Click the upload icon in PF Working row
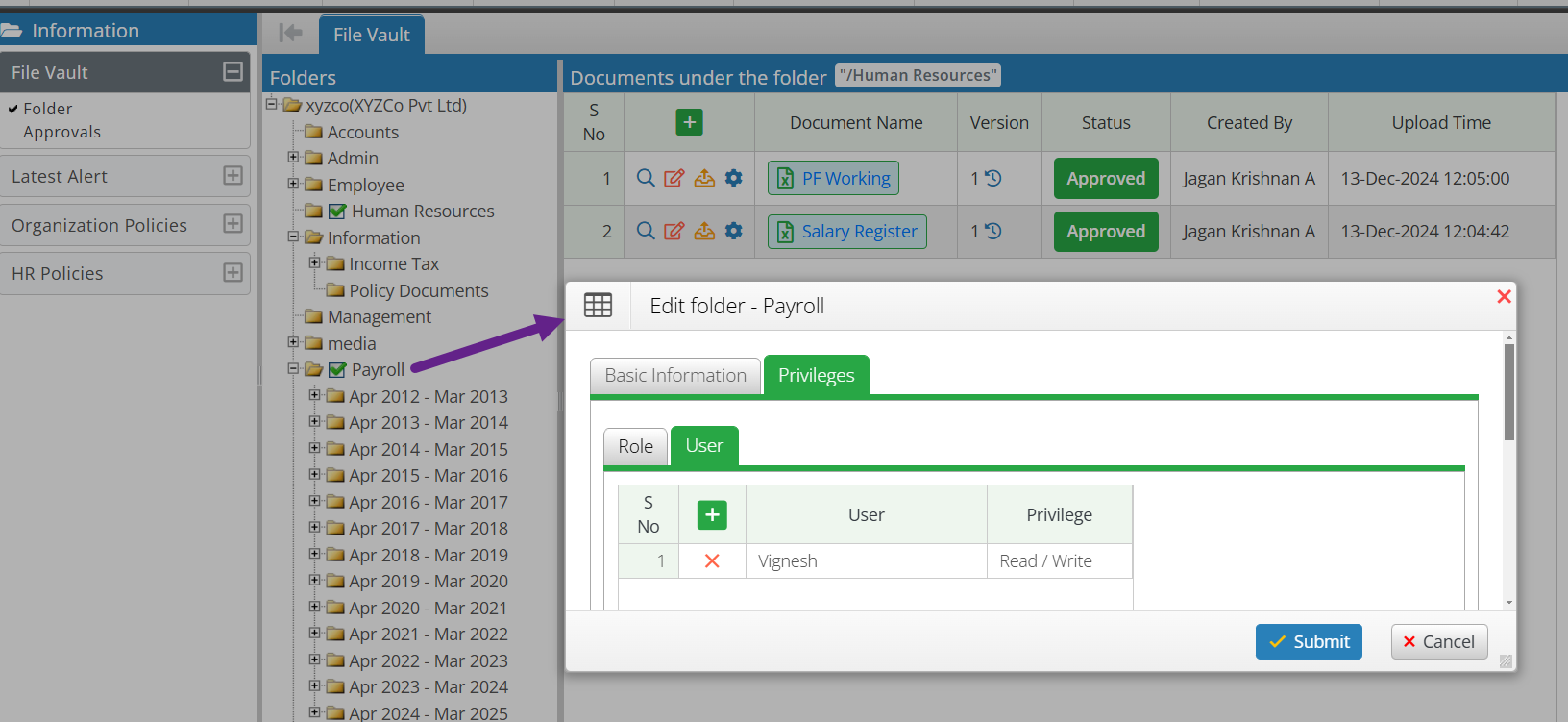The height and width of the screenshot is (722, 1568). (x=704, y=178)
